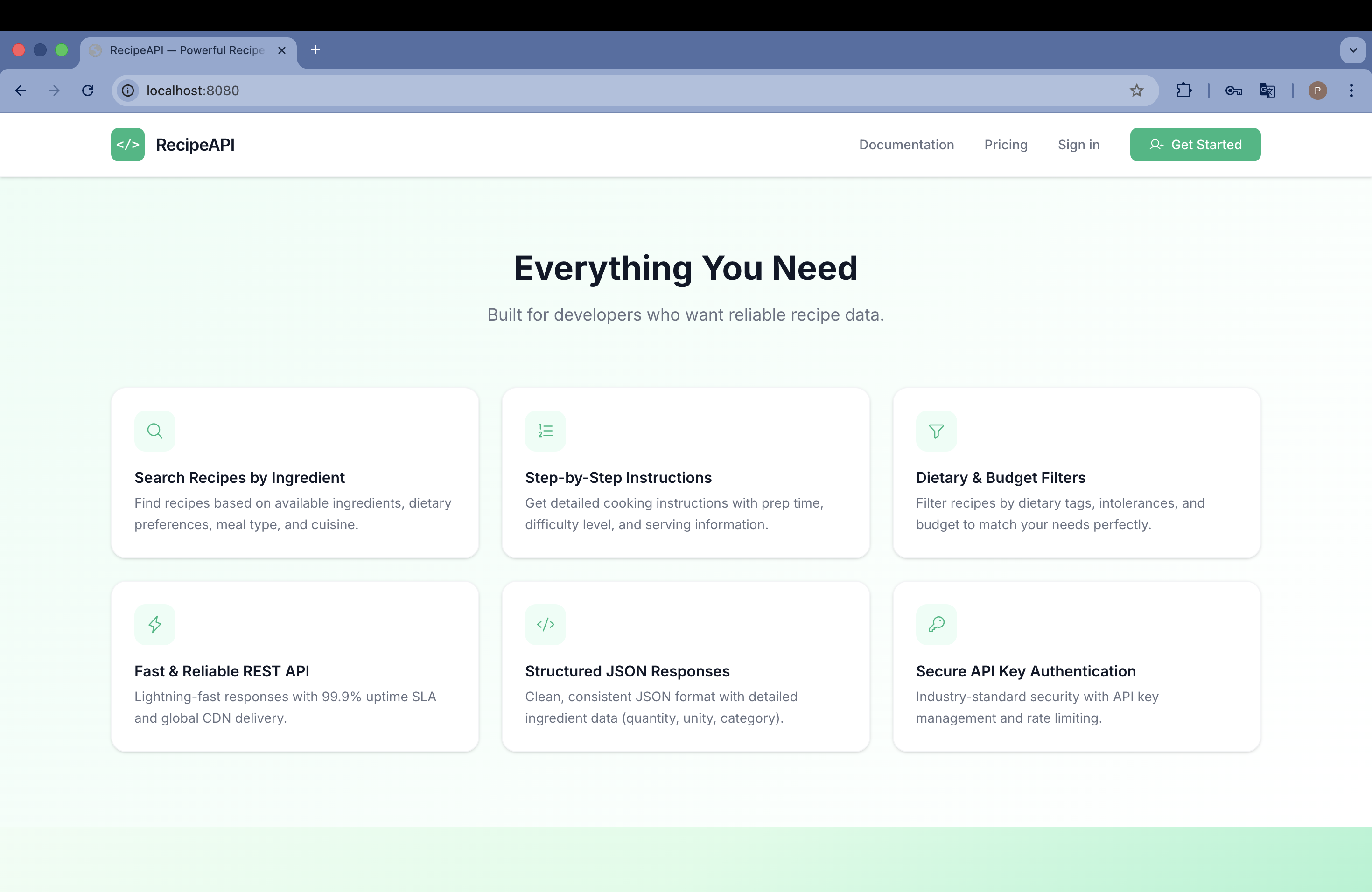Click the Search Recipes by Ingredient magnifier icon

[154, 431]
